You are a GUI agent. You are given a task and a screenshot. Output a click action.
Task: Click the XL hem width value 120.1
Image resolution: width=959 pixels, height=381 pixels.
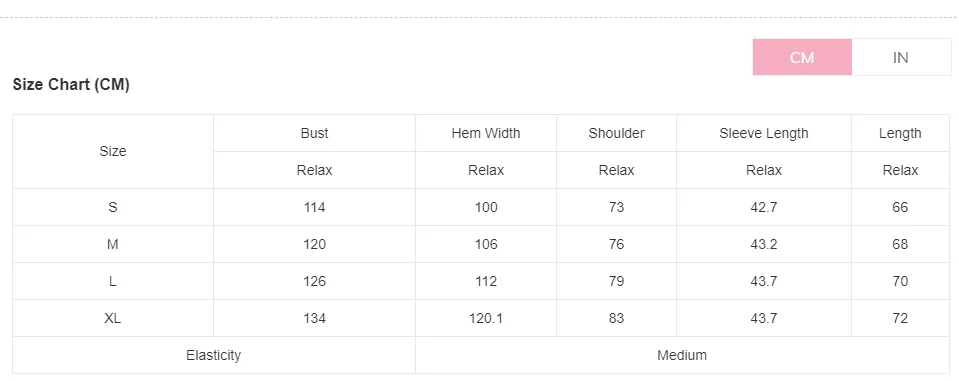(486, 318)
